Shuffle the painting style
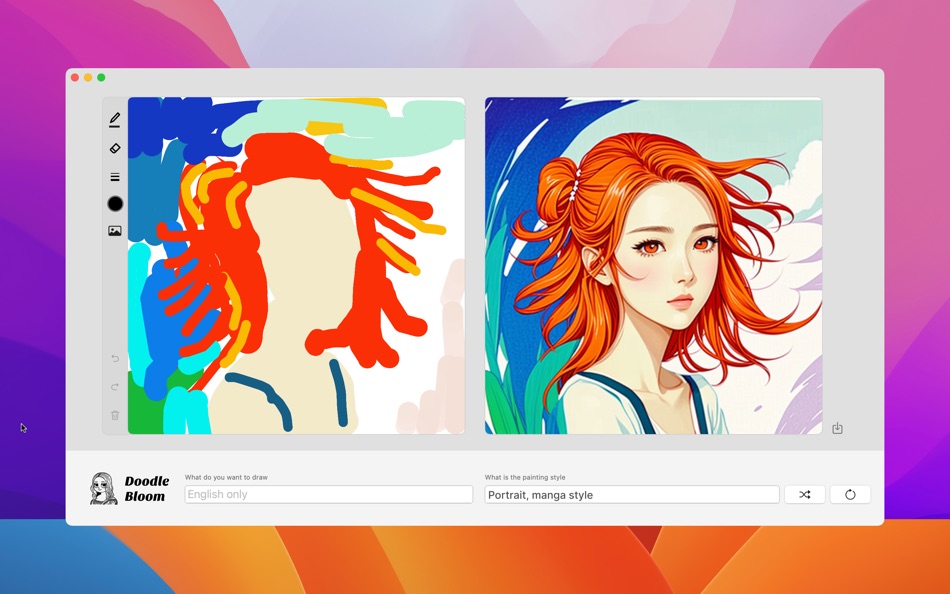950x594 pixels. [805, 494]
